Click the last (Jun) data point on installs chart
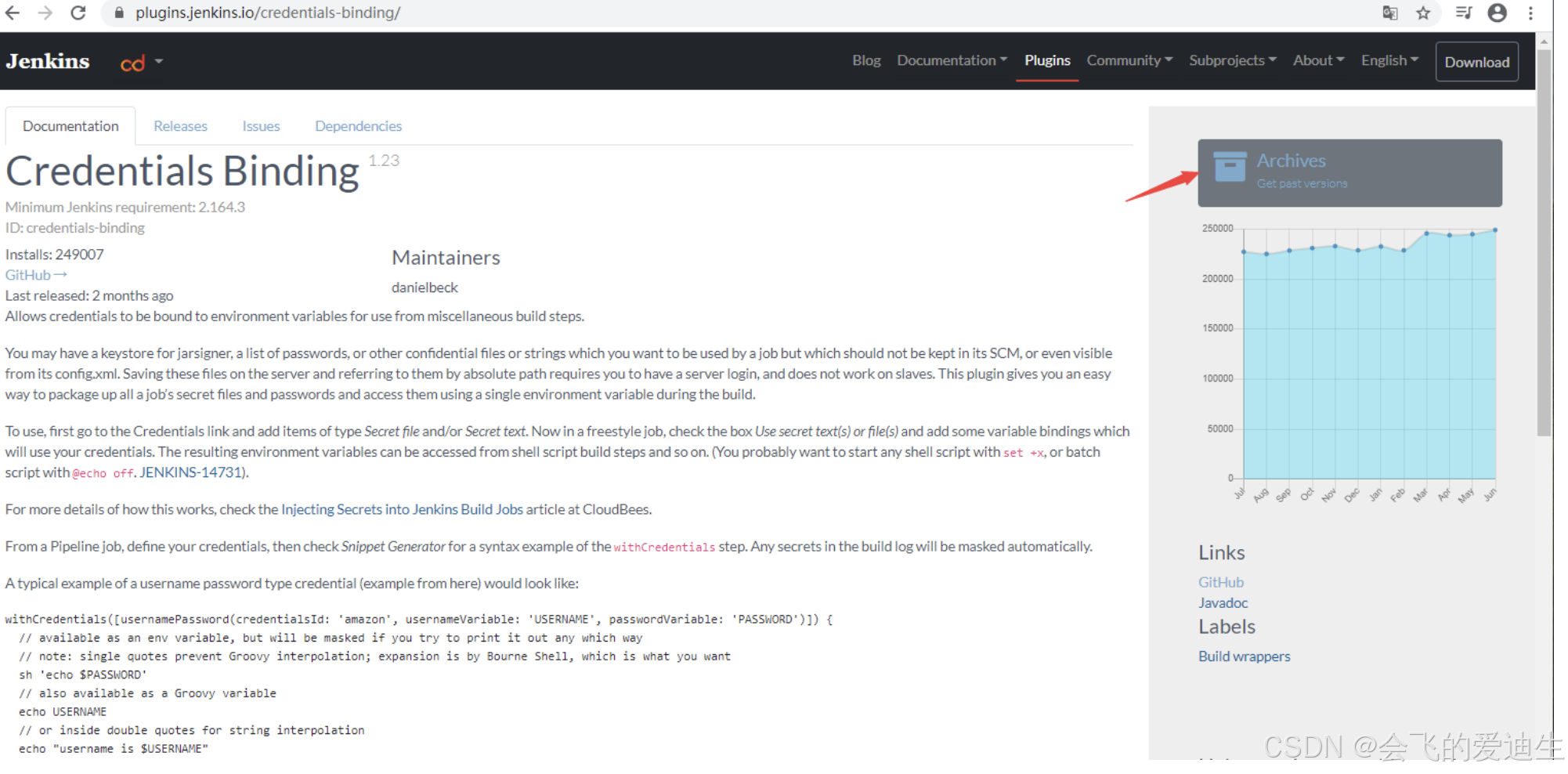 coord(1495,230)
